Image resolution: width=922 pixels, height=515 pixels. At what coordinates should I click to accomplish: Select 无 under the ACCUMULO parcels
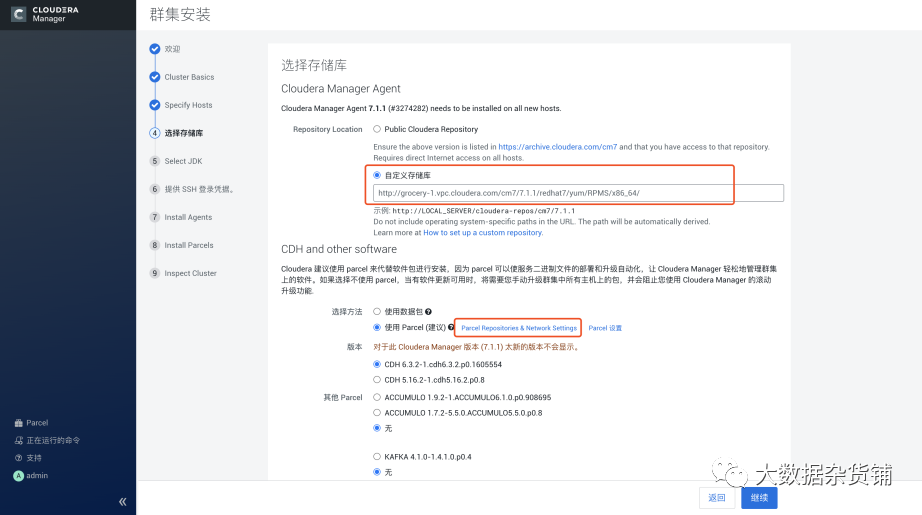click(x=377, y=428)
